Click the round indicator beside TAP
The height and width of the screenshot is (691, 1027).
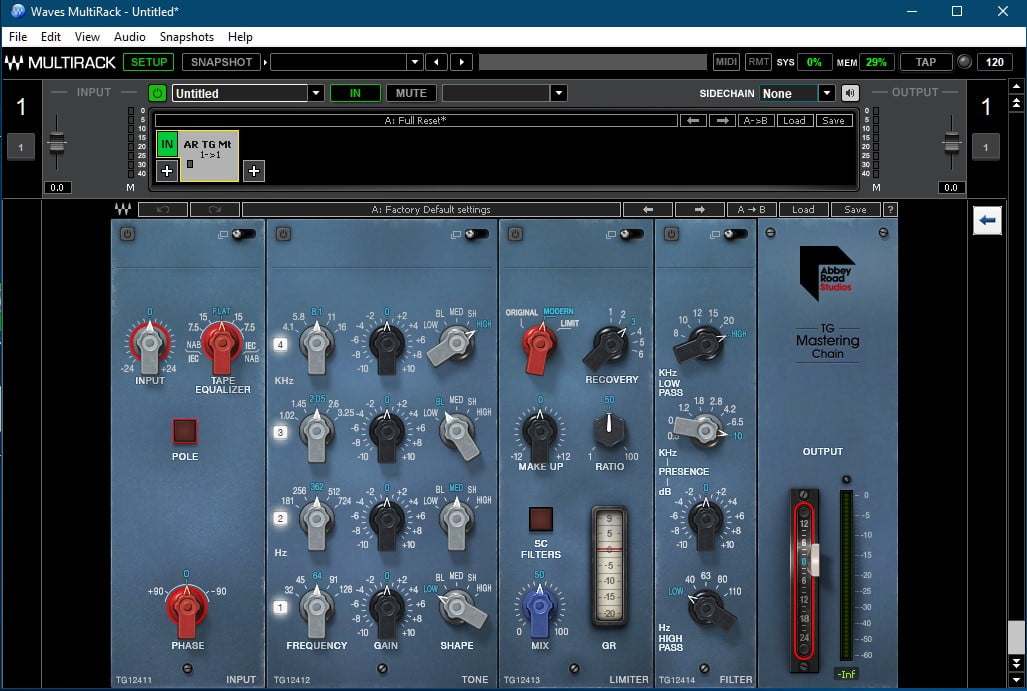coord(964,62)
